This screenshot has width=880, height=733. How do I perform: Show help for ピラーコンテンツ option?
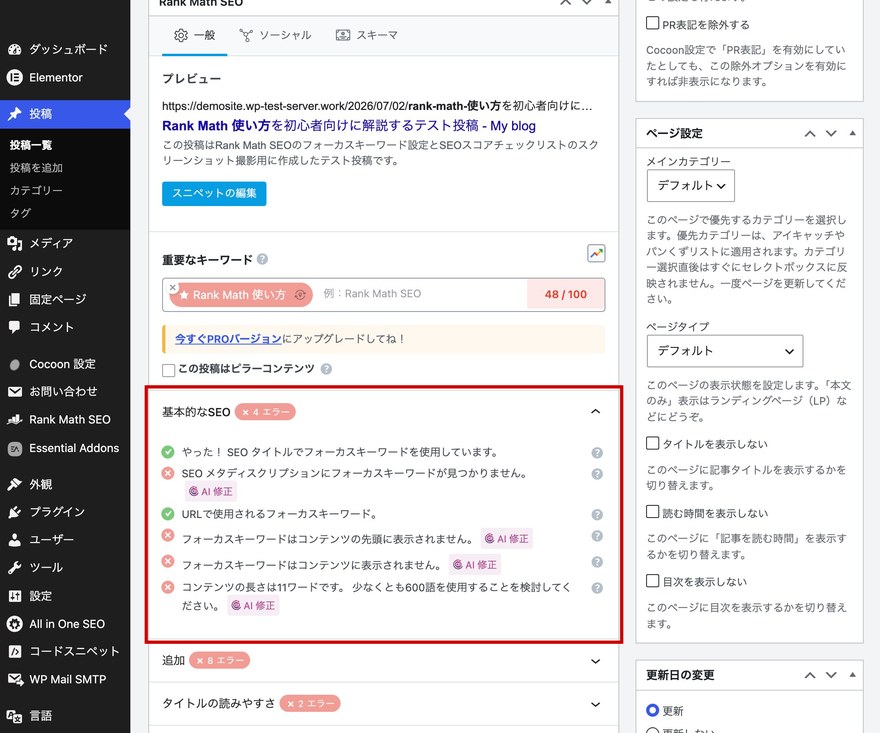[326, 369]
